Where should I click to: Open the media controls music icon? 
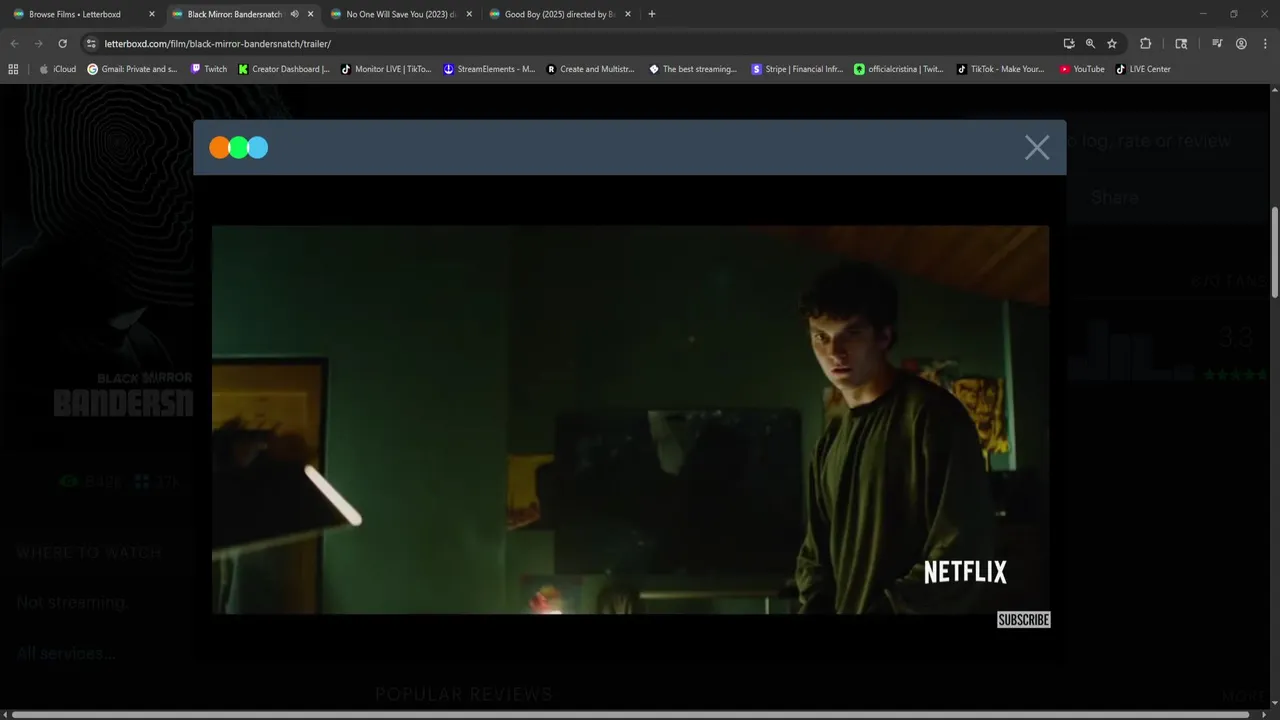1217,44
